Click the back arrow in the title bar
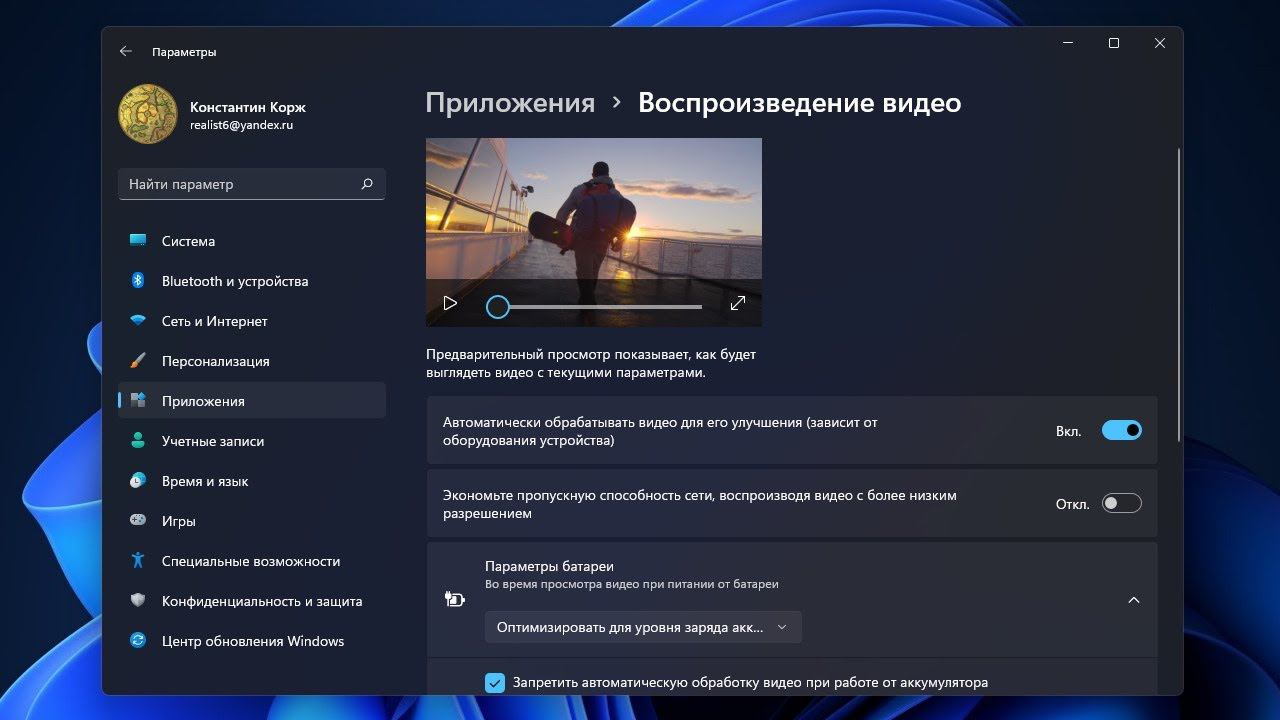Viewport: 1280px width, 720px height. coord(125,51)
